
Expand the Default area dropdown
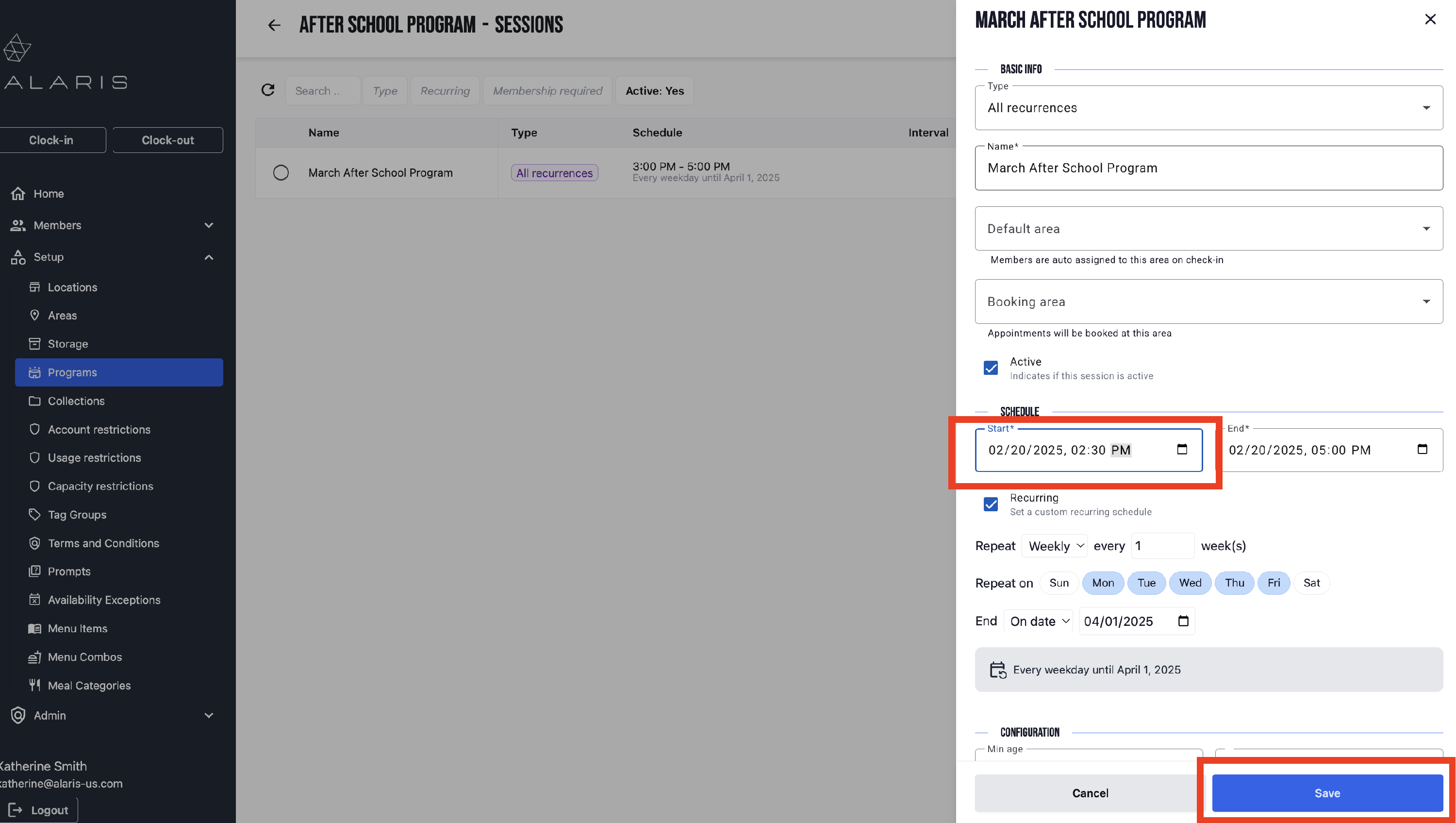(x=1208, y=229)
